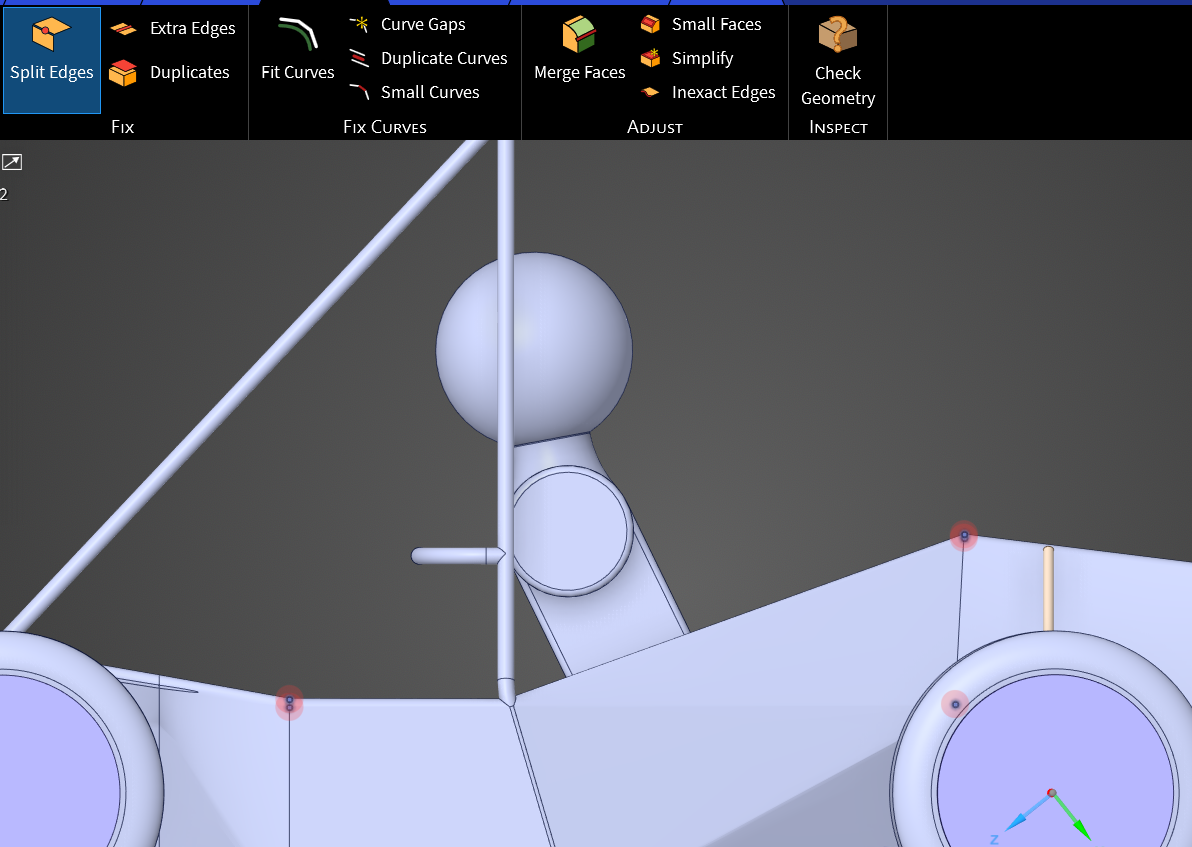1192x847 pixels.
Task: Click the Curve Gaps tool
Action: coord(407,24)
